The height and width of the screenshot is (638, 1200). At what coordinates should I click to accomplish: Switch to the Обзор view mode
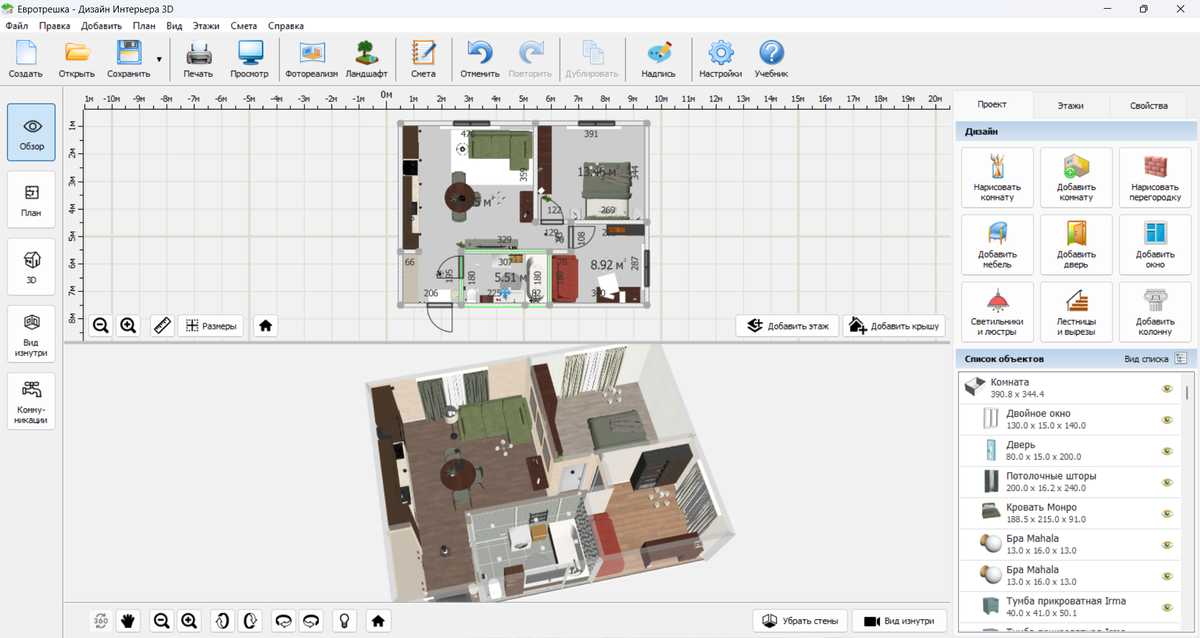31,133
